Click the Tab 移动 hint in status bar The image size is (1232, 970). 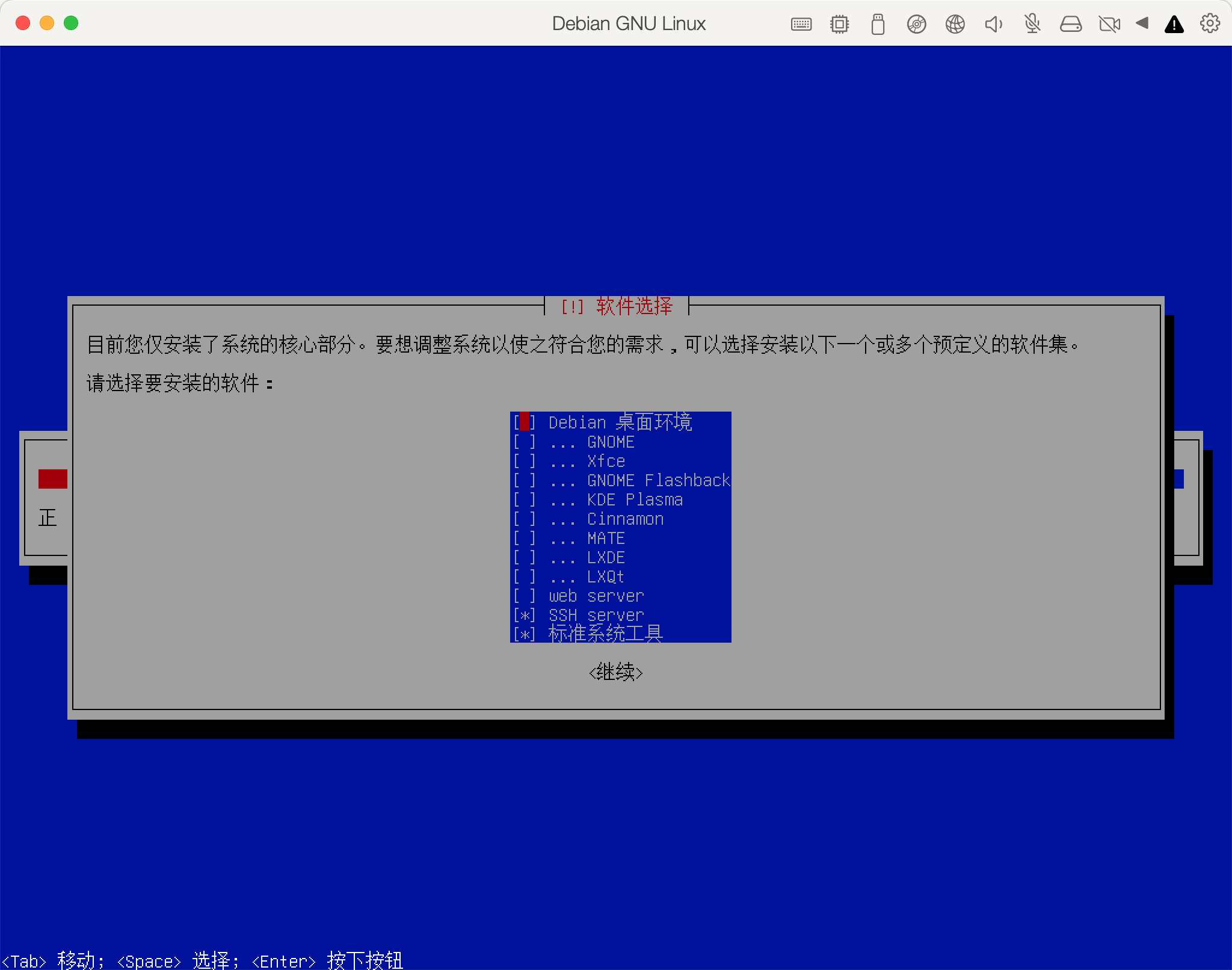point(53,960)
